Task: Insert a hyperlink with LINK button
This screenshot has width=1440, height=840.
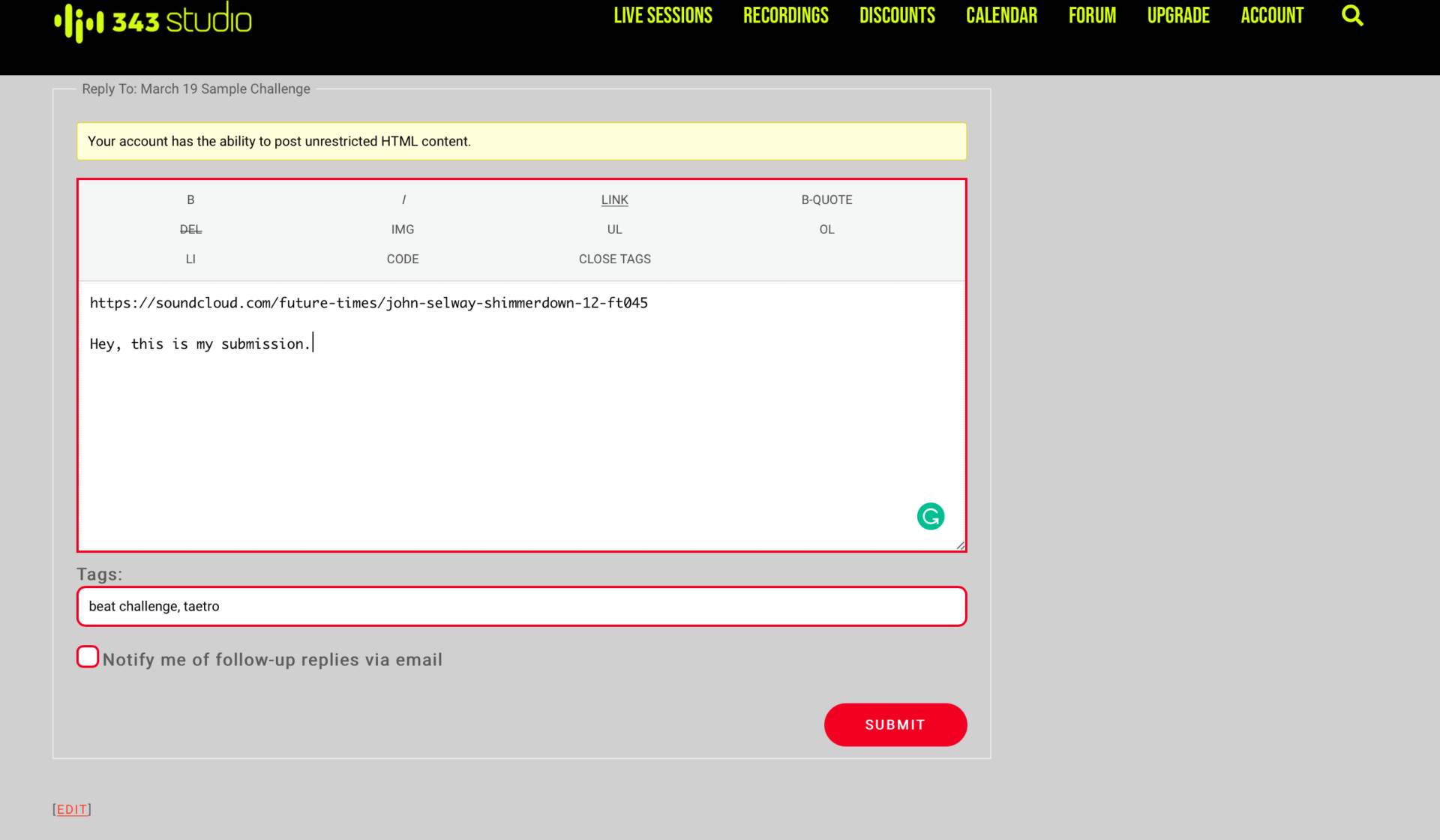Action: [615, 199]
